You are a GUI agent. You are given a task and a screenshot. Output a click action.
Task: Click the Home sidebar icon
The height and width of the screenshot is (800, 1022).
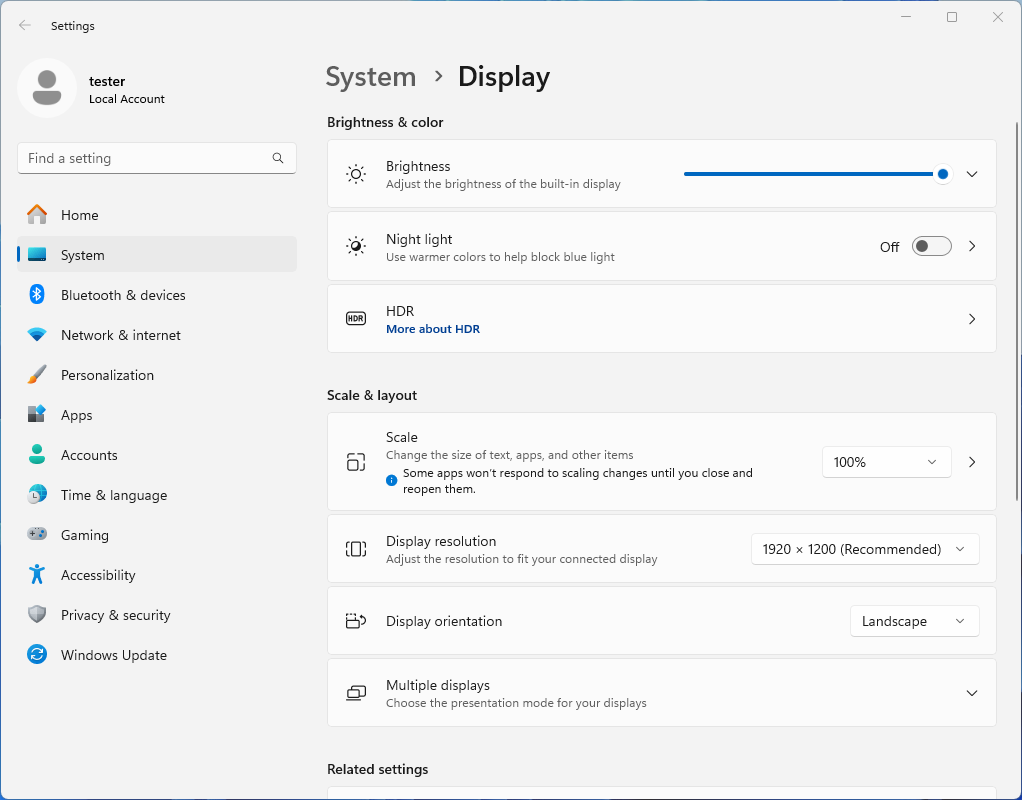tap(39, 215)
